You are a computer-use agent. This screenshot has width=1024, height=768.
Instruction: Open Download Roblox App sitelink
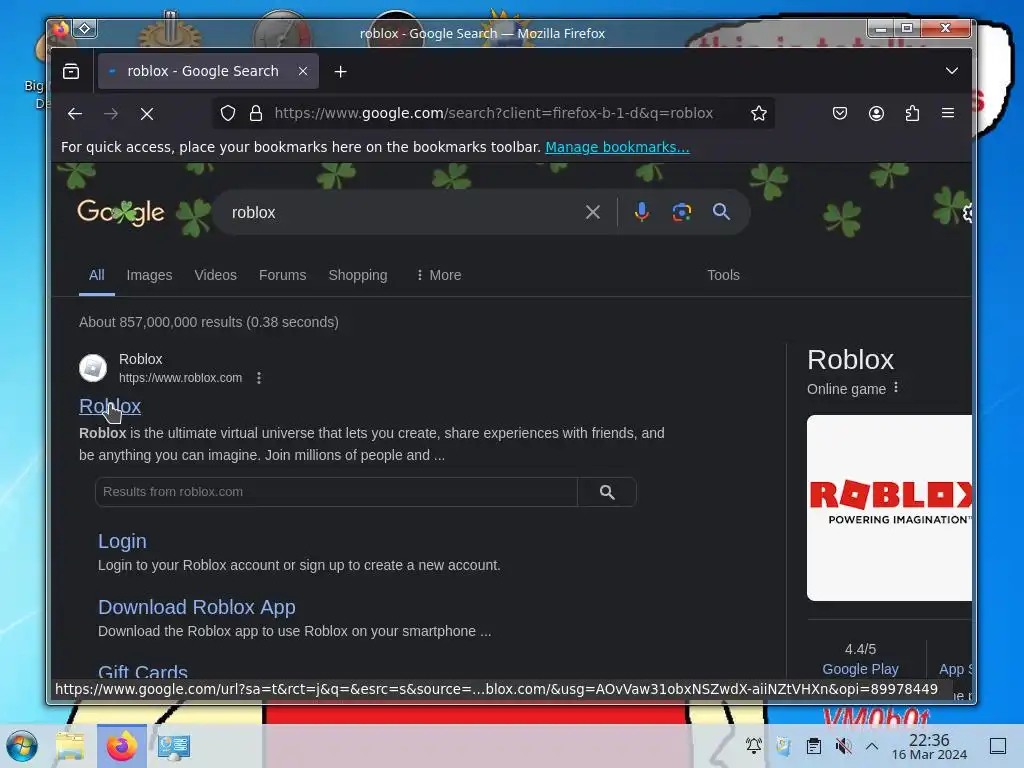point(197,607)
